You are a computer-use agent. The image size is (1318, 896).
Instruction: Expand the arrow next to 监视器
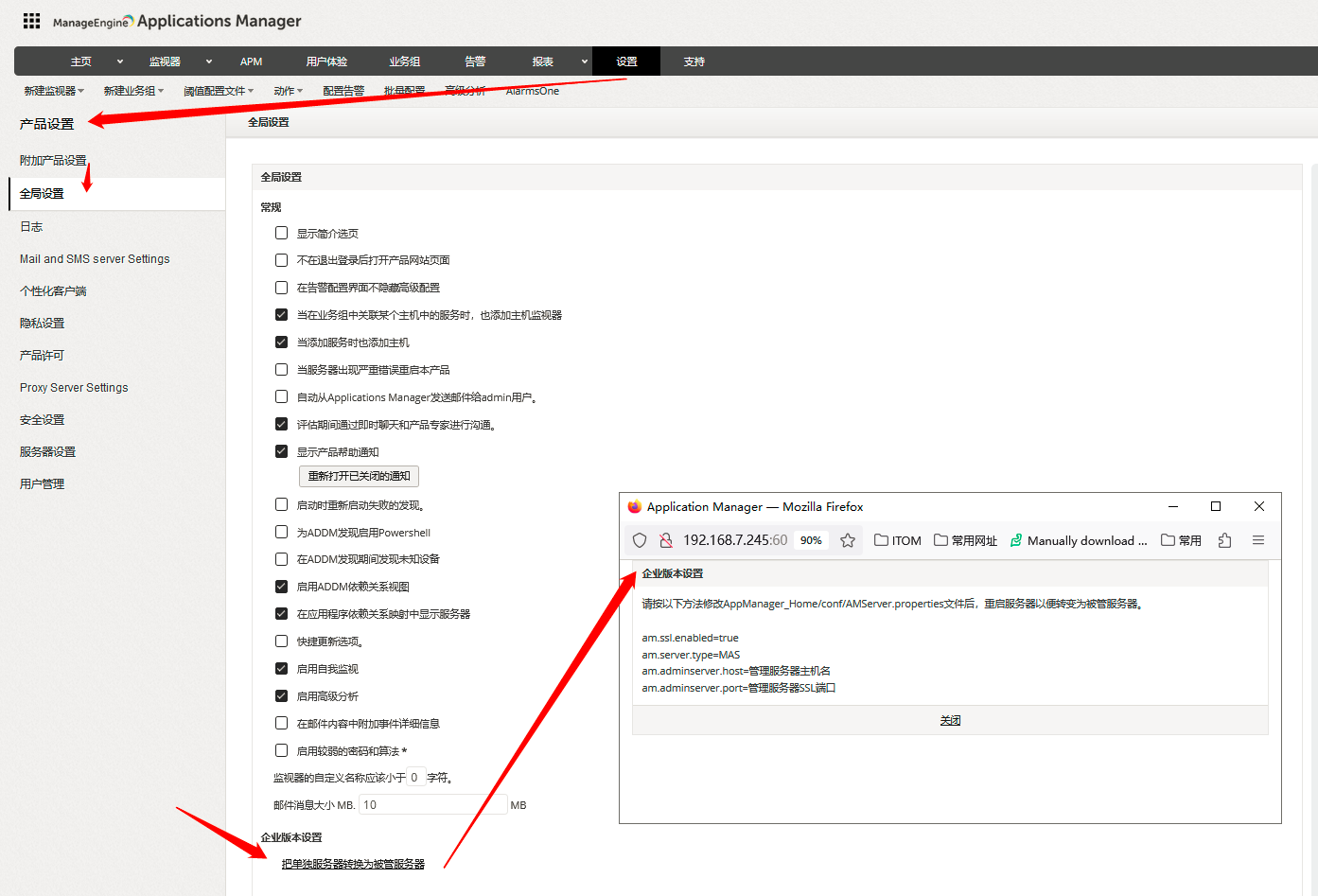[x=209, y=61]
